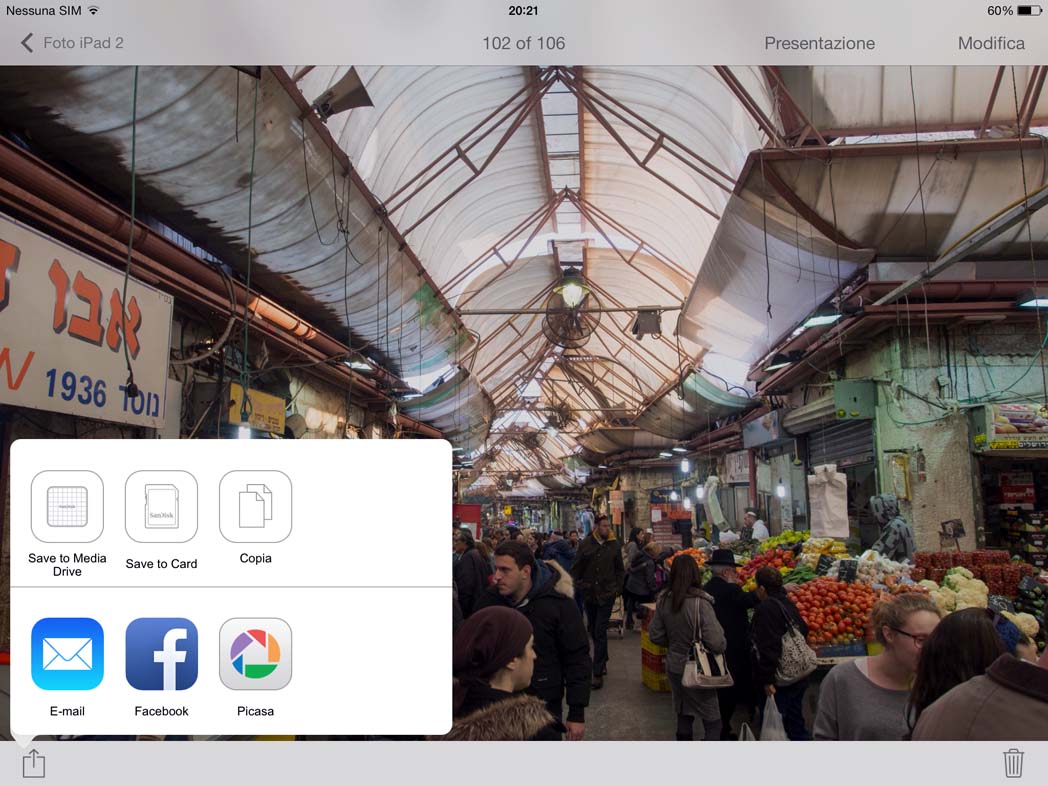Tap the 'Save to Card' label
The image size is (1048, 786).
161,564
